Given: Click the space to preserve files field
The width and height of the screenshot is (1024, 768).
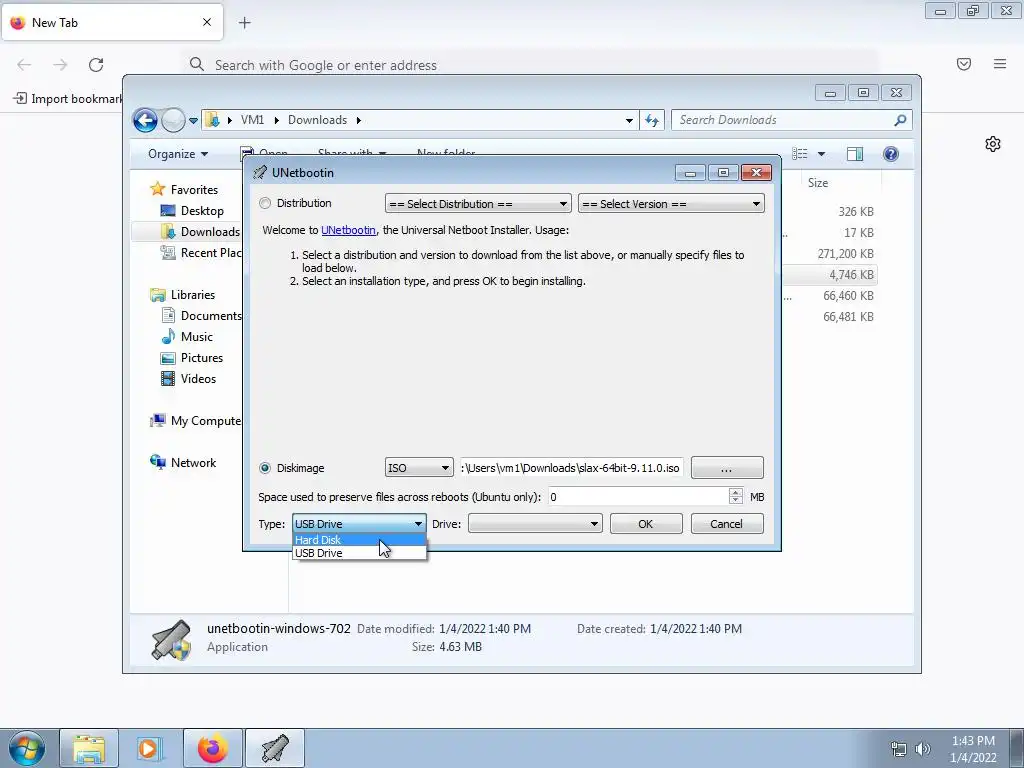Looking at the screenshot, I should [638, 497].
